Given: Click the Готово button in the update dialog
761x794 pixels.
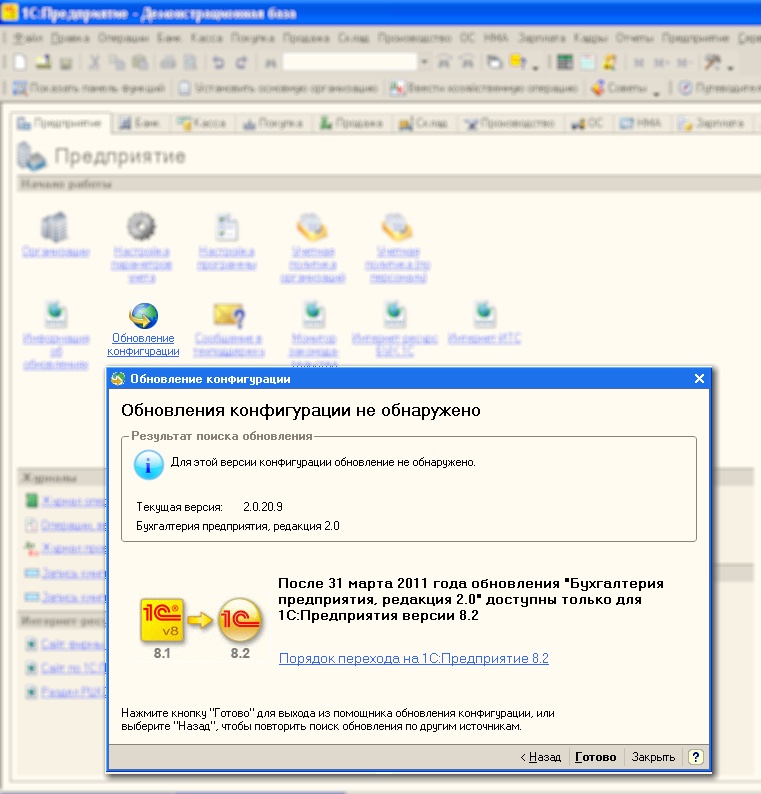Looking at the screenshot, I should pyautogui.click(x=595, y=757).
